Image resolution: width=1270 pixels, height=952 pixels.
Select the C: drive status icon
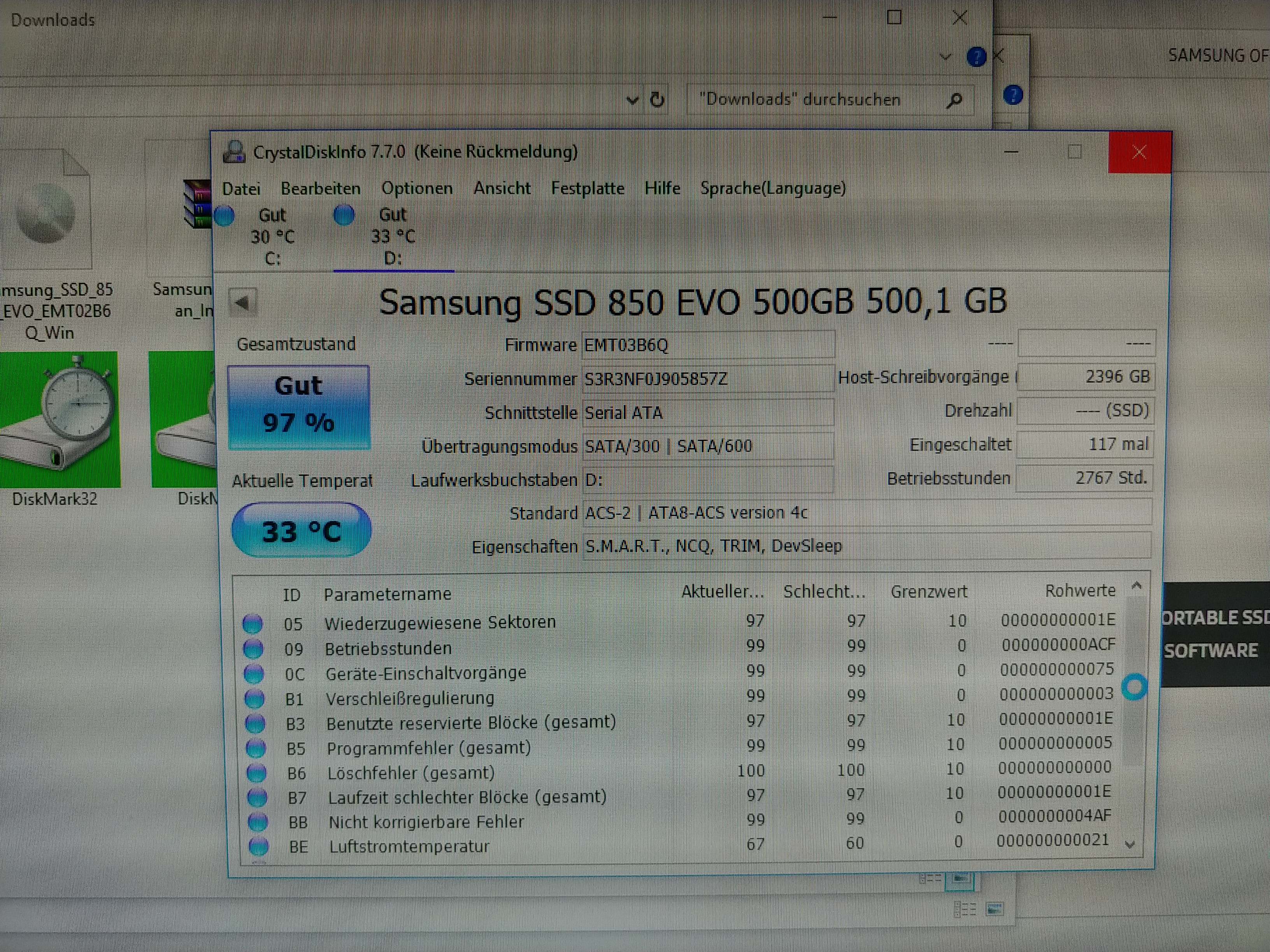[x=225, y=216]
